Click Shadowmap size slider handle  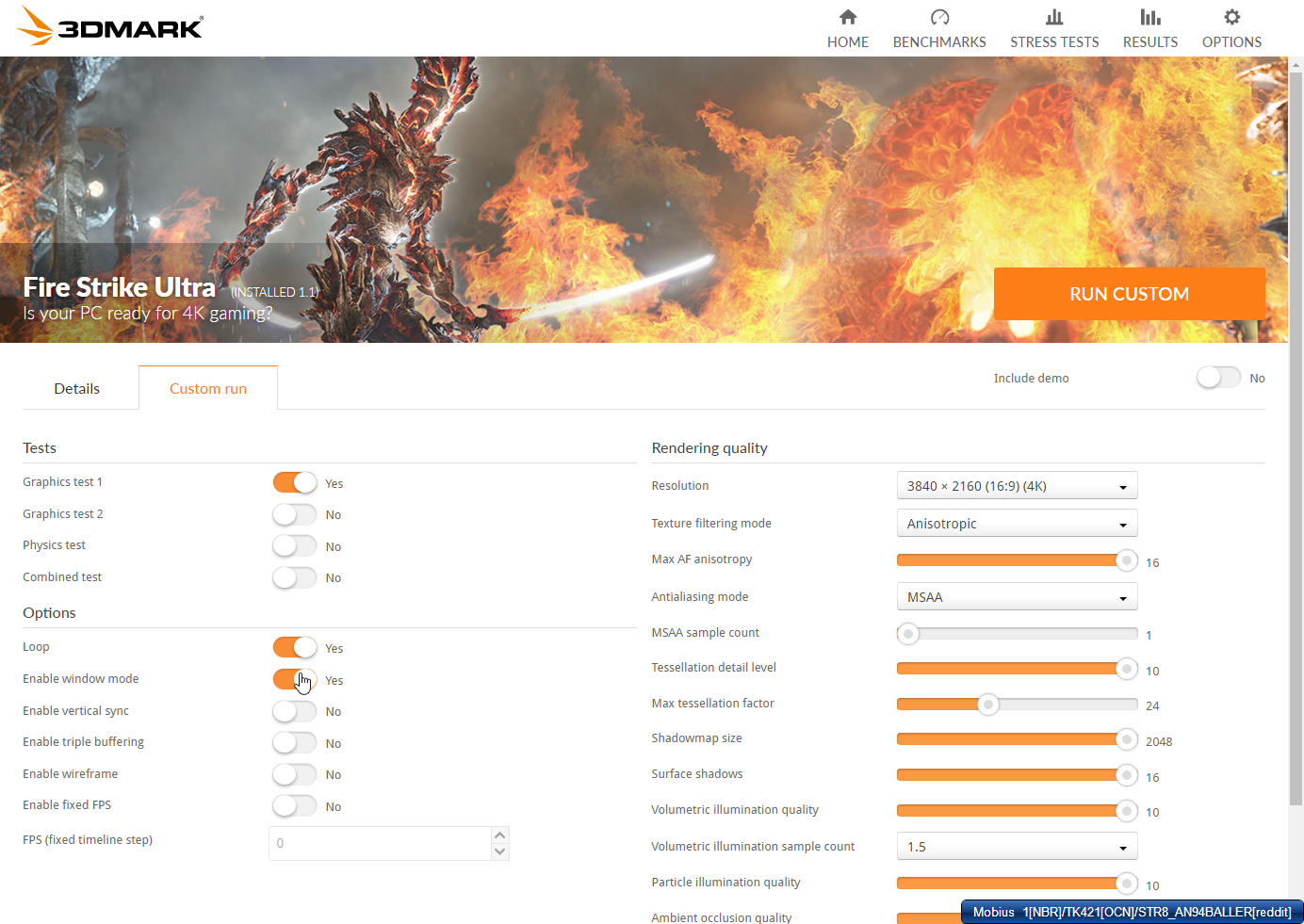tap(1126, 739)
